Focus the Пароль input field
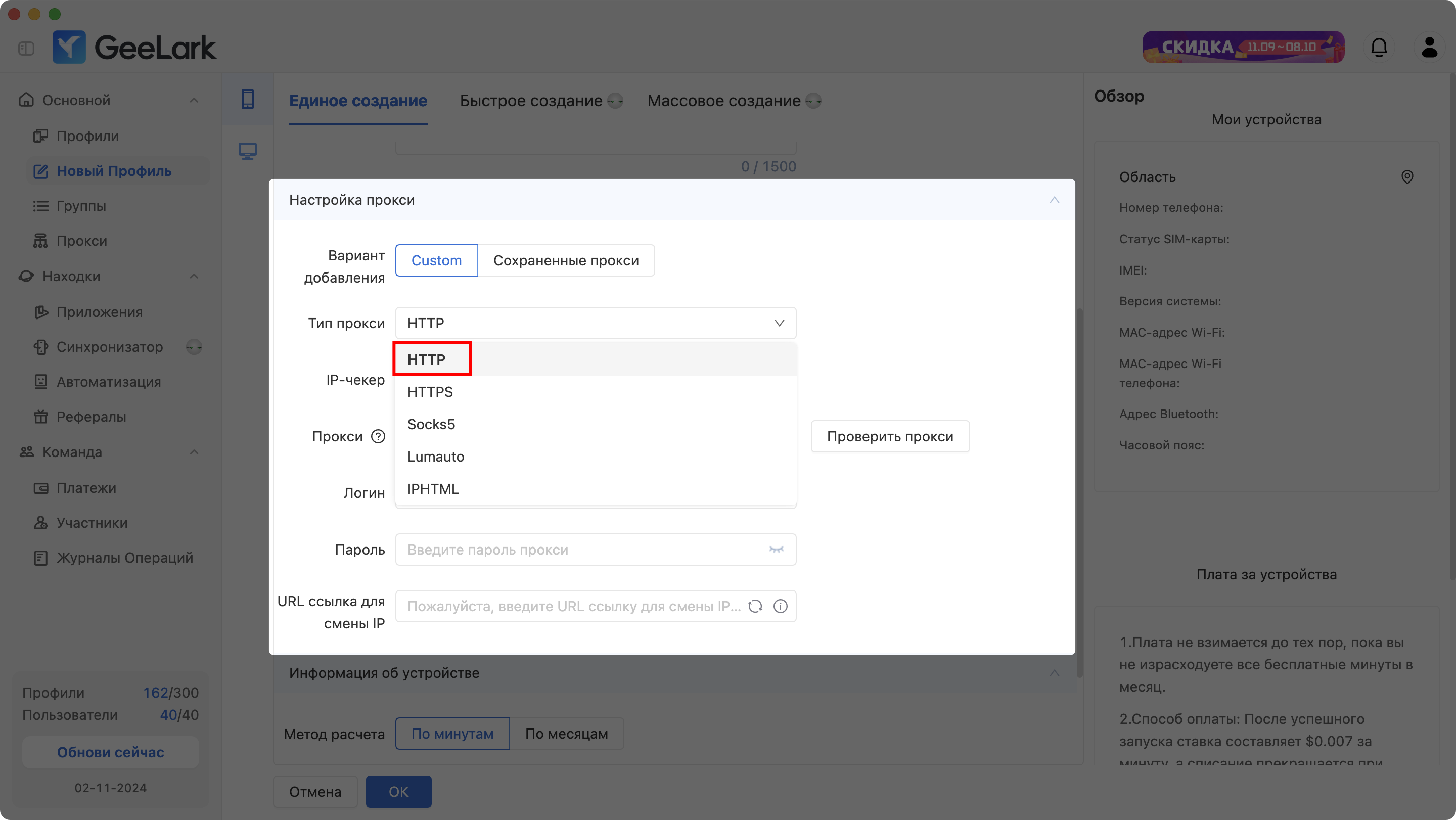The height and width of the screenshot is (820, 1456). (596, 550)
